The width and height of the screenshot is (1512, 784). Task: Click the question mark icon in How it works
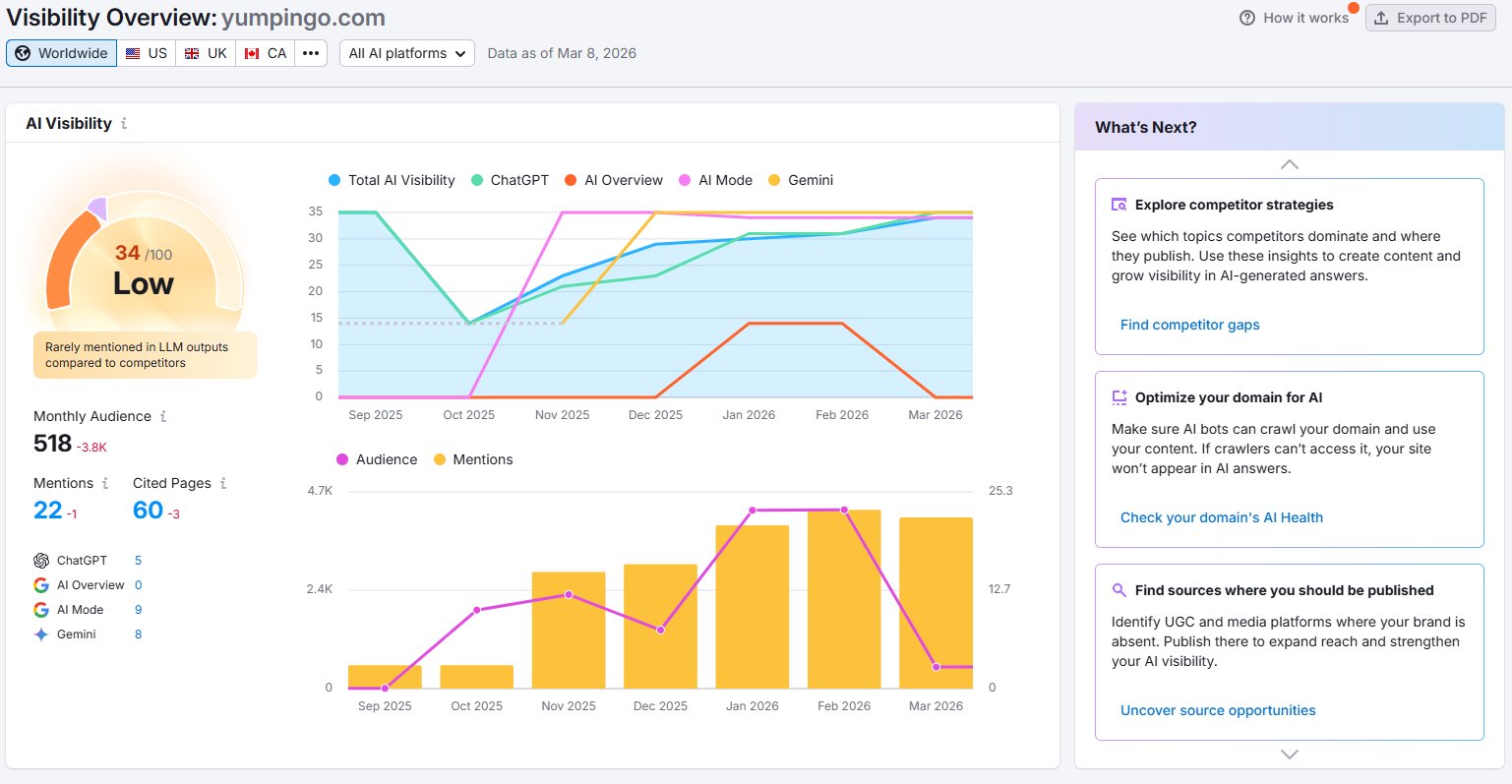tap(1247, 18)
